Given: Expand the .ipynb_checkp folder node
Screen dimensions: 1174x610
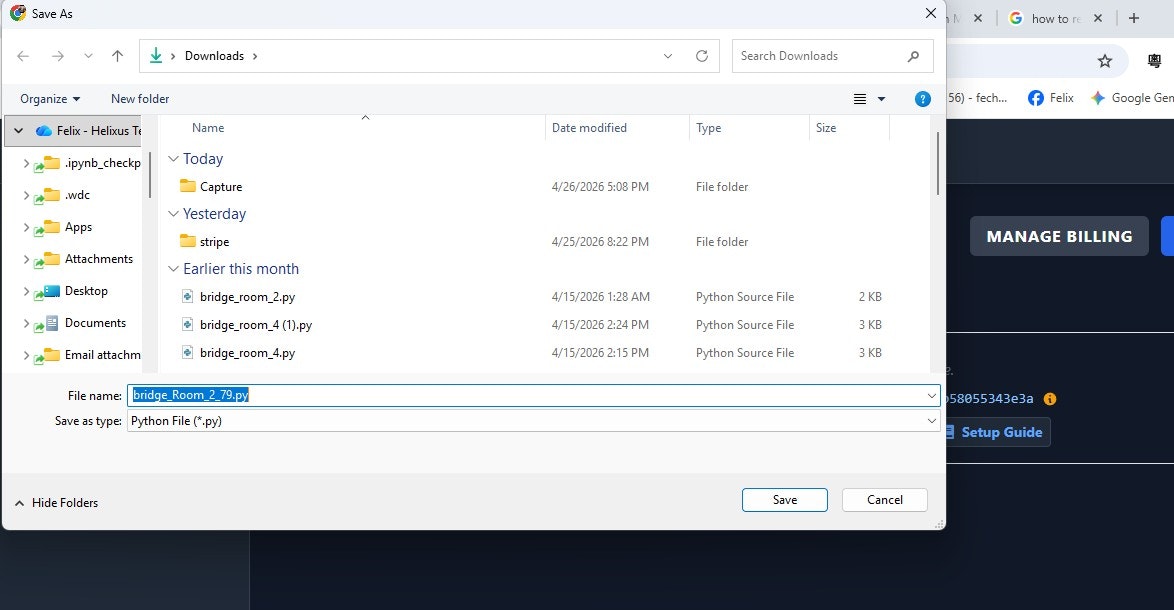Looking at the screenshot, I should click(x=26, y=163).
